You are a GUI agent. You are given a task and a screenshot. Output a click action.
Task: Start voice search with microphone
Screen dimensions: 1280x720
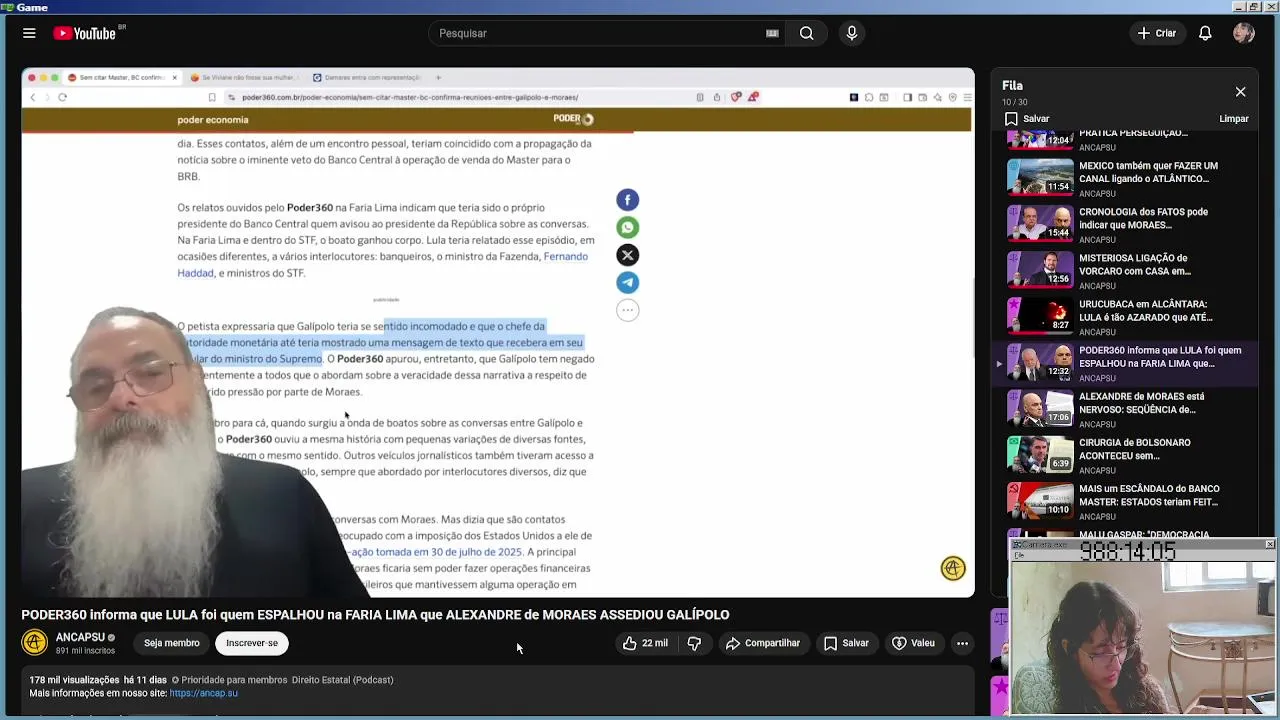852,33
